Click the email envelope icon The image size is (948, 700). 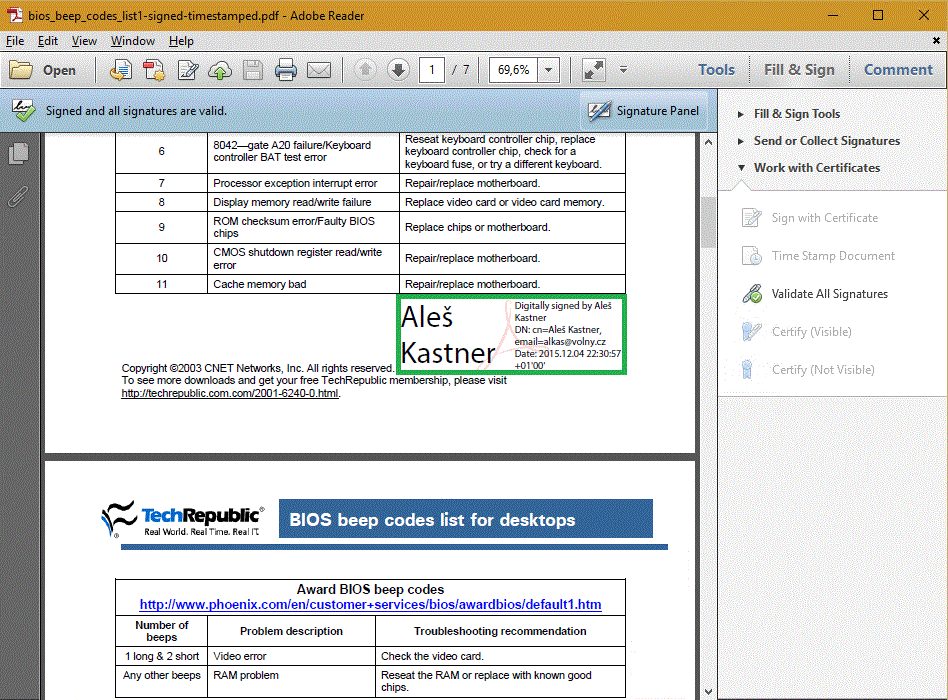coord(318,70)
